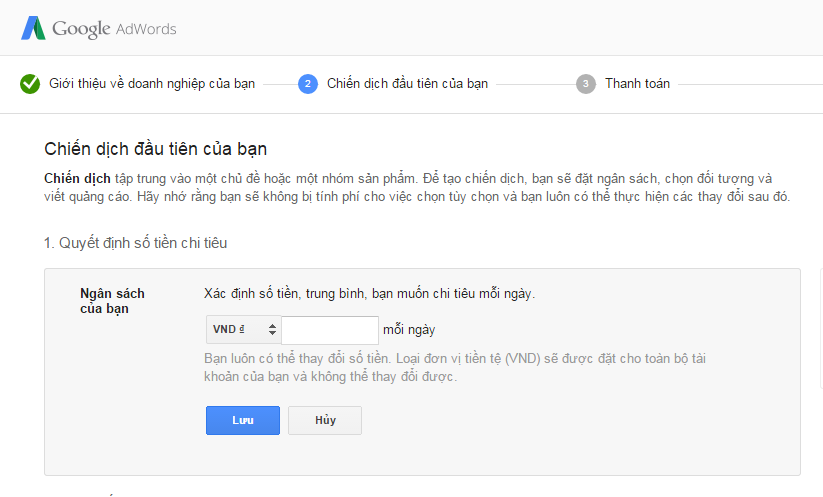
Task: Go to step 'Giới thiệu về doanh nghiệp của bạn'
Action: point(152,84)
